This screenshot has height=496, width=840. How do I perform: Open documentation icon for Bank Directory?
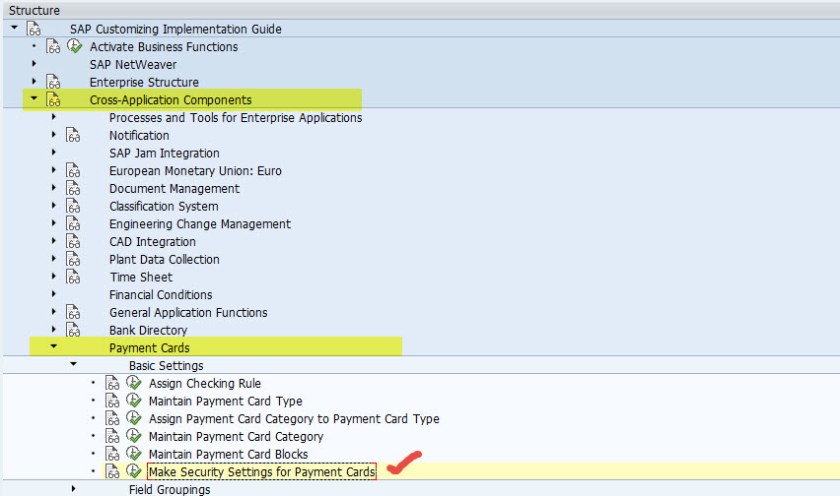73,329
